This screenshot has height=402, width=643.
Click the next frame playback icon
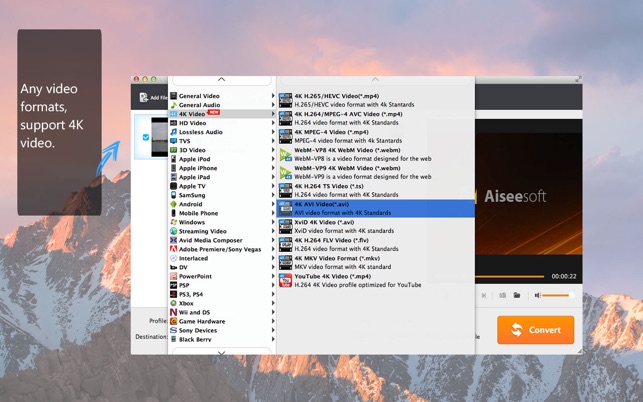[x=484, y=295]
